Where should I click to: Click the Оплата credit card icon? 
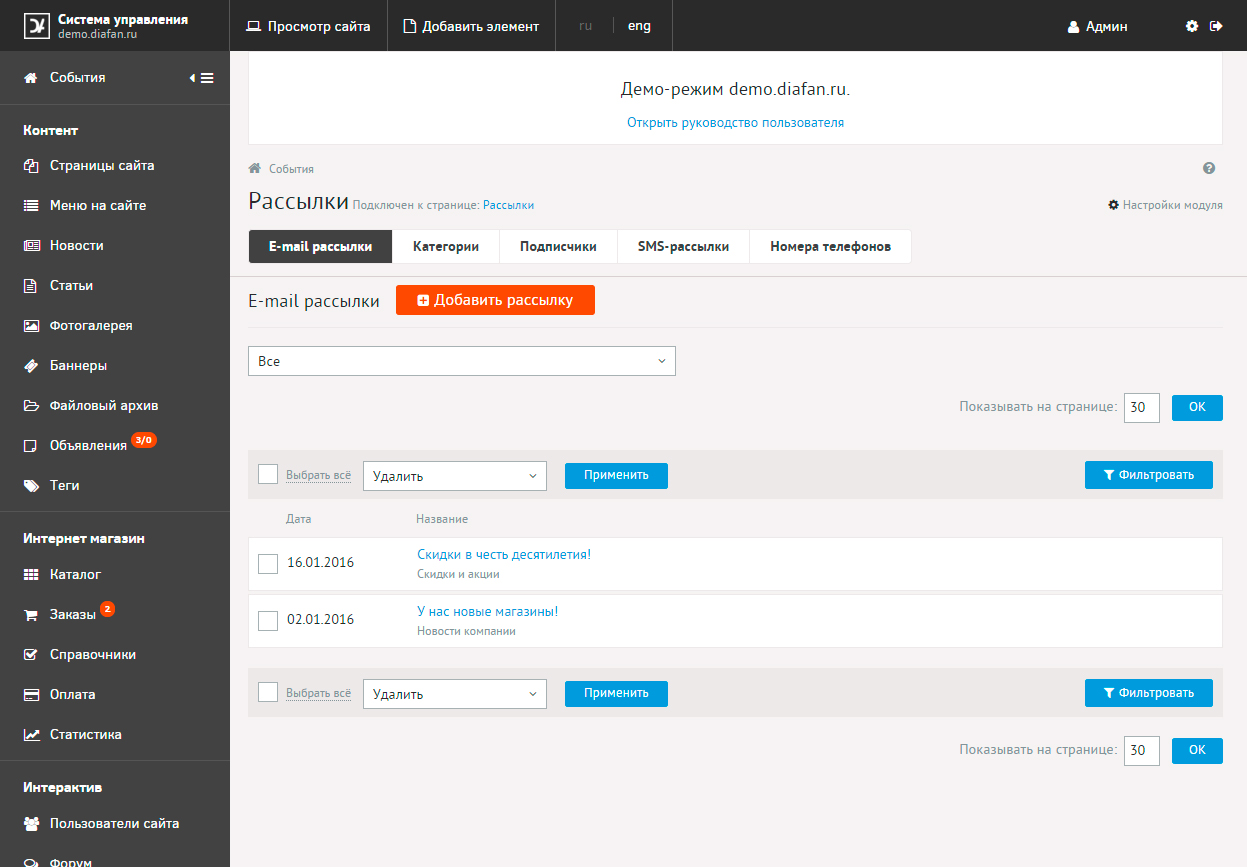[x=30, y=695]
